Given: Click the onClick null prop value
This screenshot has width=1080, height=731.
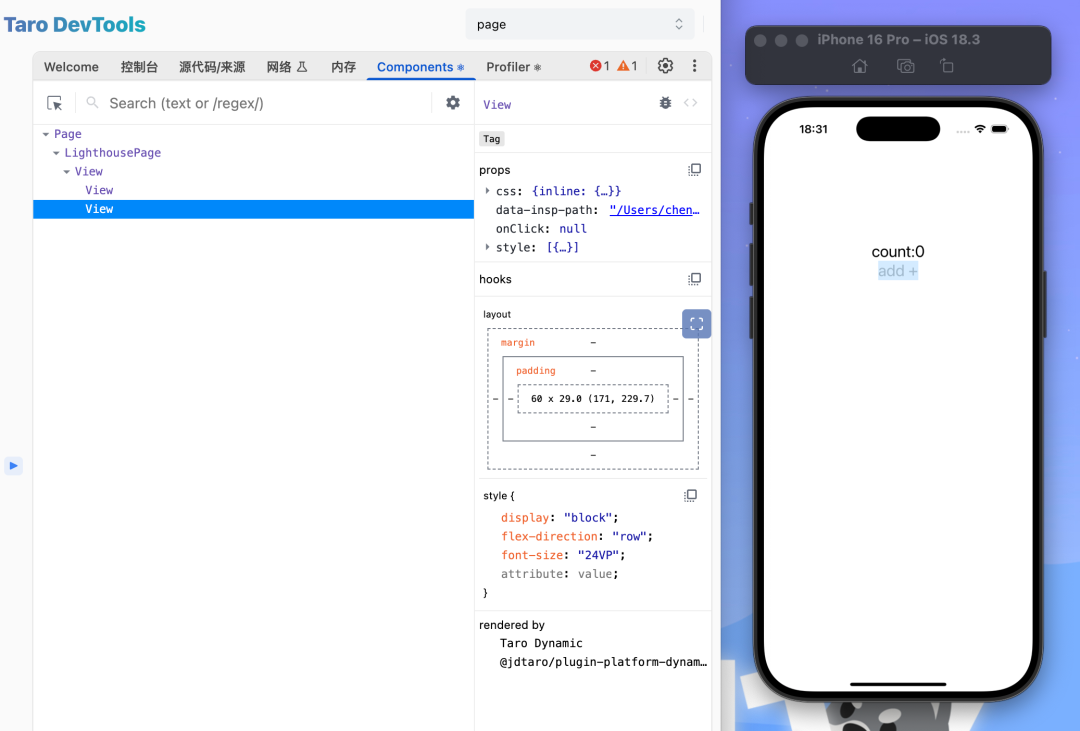Looking at the screenshot, I should pyautogui.click(x=573, y=229).
